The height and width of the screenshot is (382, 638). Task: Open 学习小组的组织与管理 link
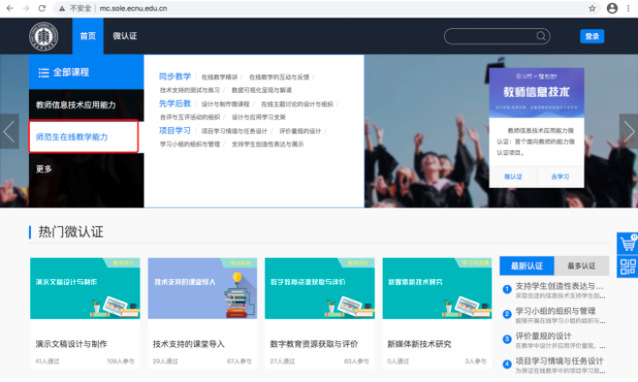190,144
